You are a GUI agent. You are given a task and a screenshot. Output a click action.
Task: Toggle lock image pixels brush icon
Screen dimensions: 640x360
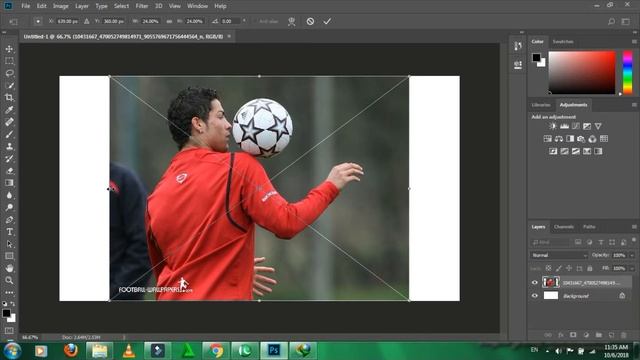coord(559,268)
